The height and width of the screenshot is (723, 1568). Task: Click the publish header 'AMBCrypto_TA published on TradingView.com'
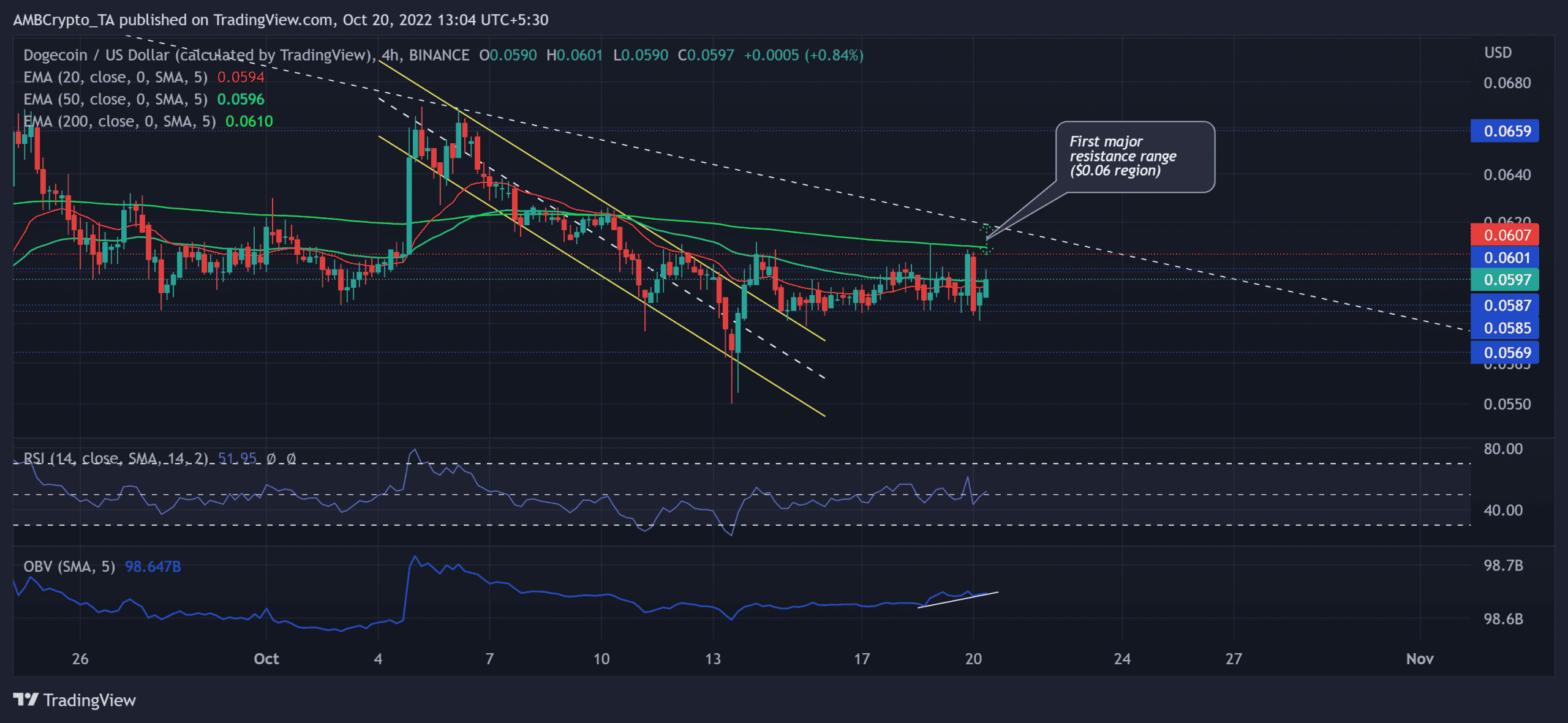(174, 20)
